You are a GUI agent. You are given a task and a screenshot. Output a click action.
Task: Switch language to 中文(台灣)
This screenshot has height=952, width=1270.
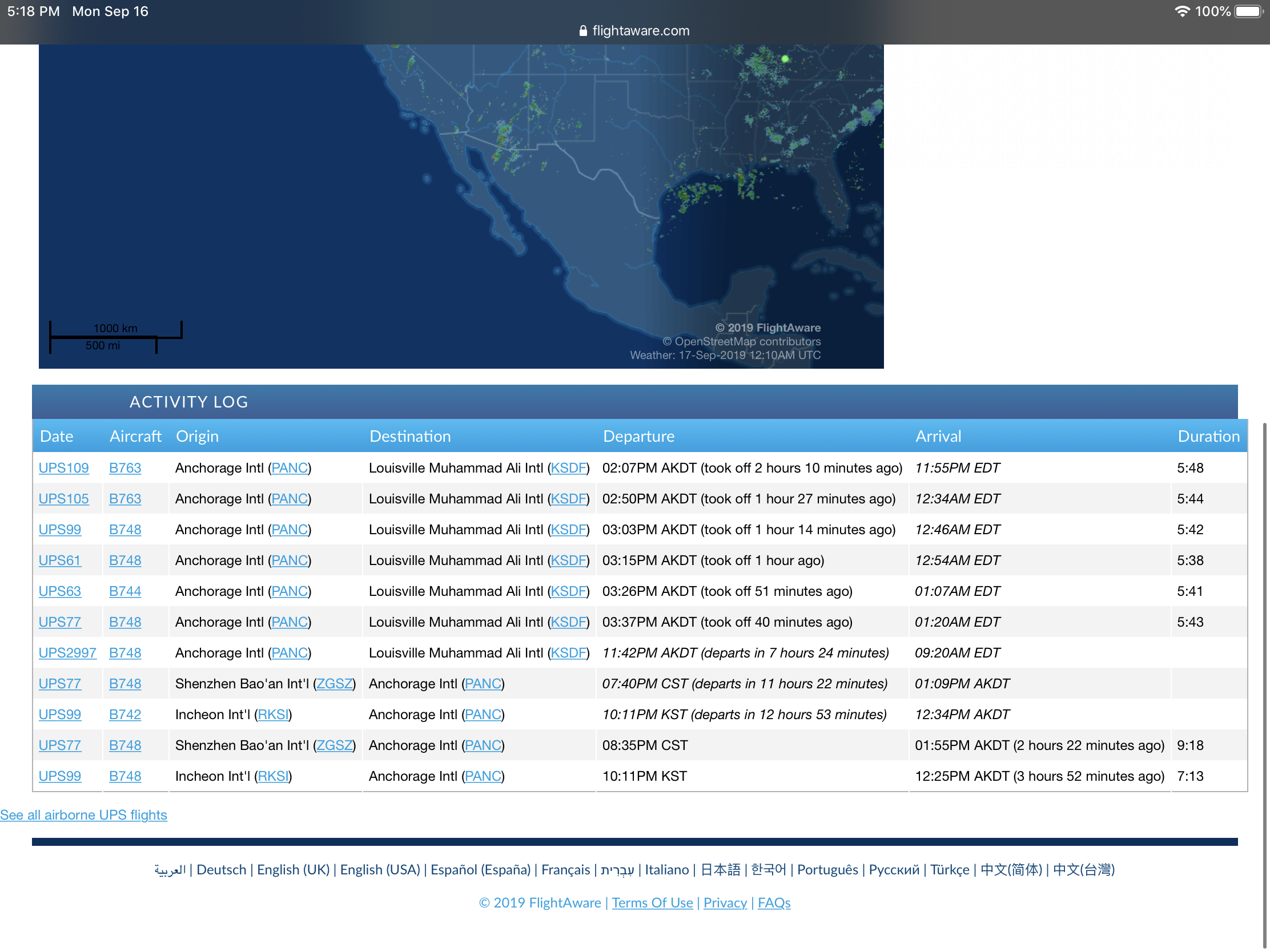[1083, 870]
